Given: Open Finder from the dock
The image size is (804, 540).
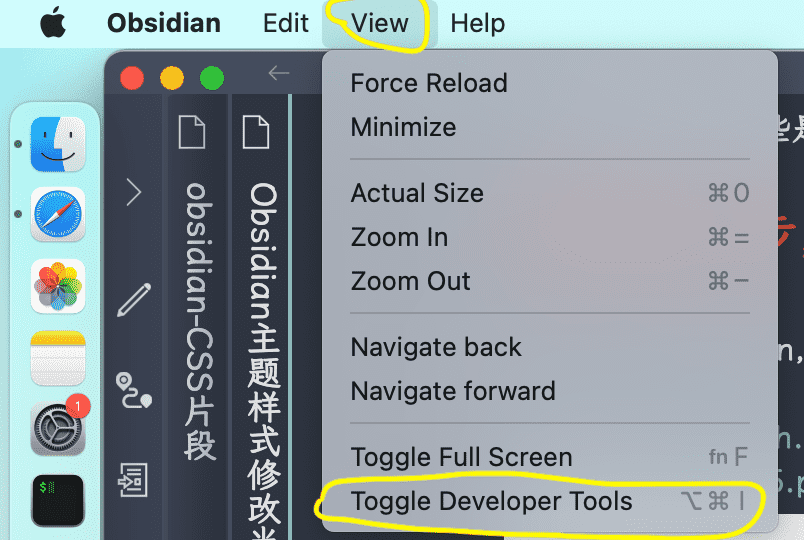Looking at the screenshot, I should click(58, 144).
